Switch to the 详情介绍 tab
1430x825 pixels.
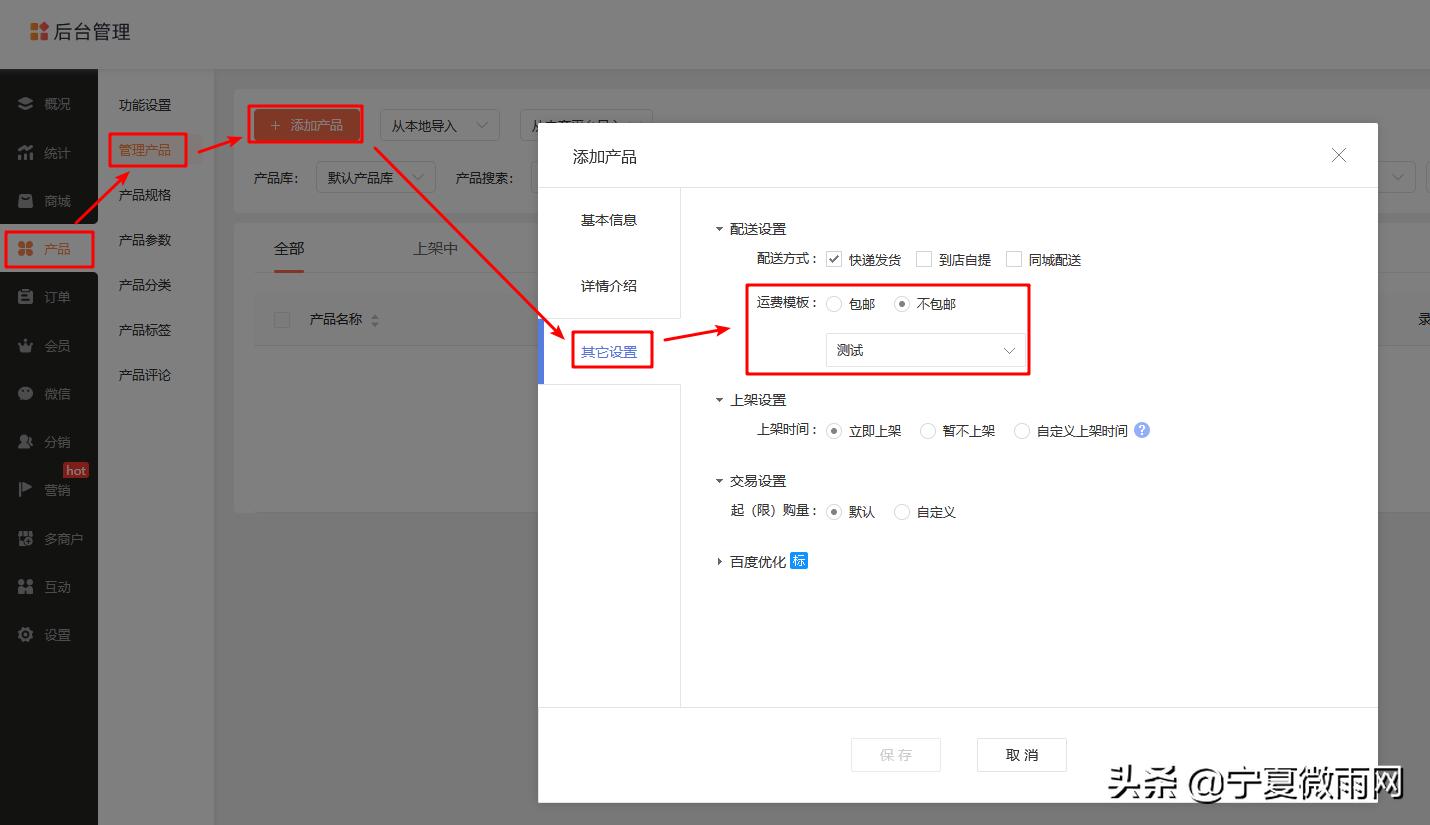[609, 285]
